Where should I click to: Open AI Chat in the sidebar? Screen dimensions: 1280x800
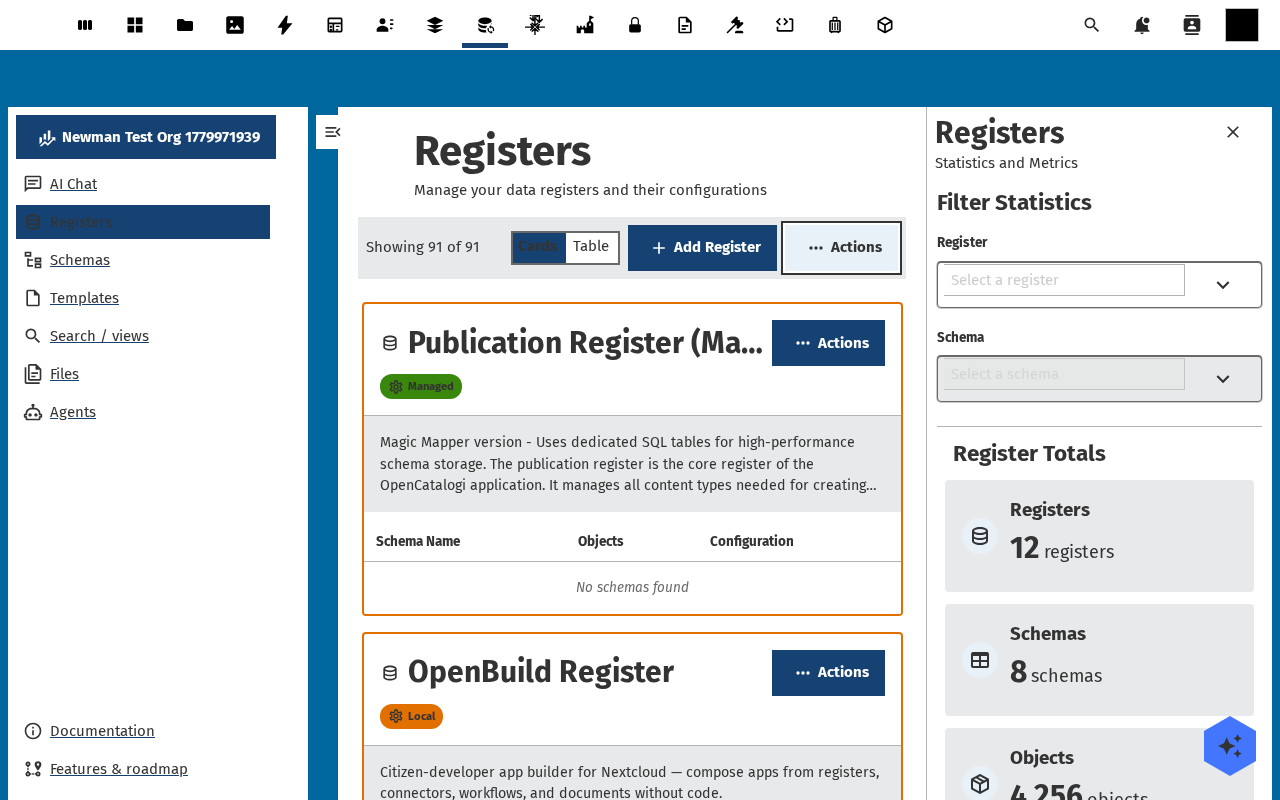click(143, 184)
